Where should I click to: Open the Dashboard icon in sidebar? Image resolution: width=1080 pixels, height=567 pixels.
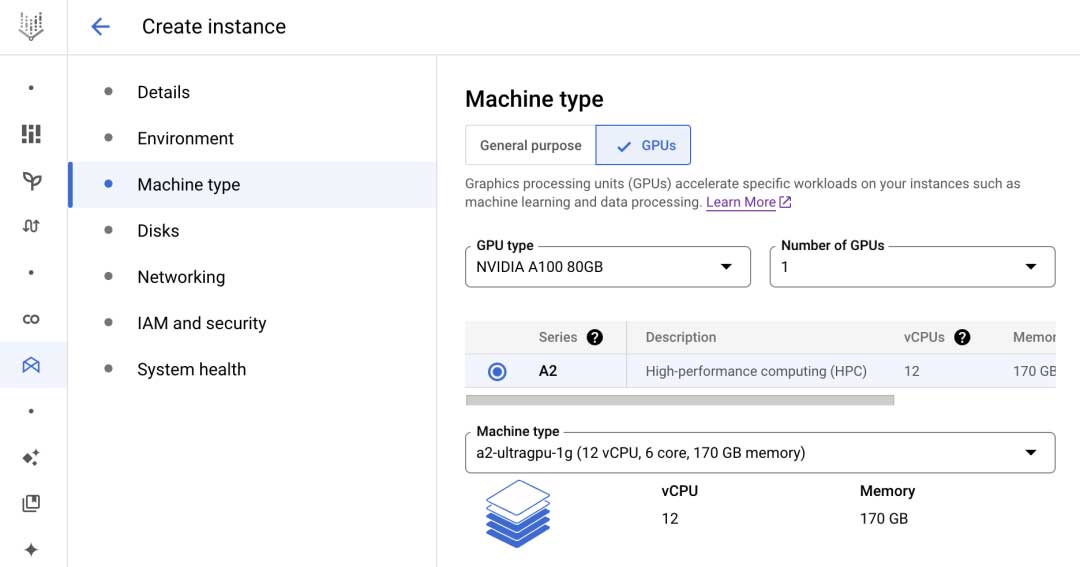tap(32, 134)
